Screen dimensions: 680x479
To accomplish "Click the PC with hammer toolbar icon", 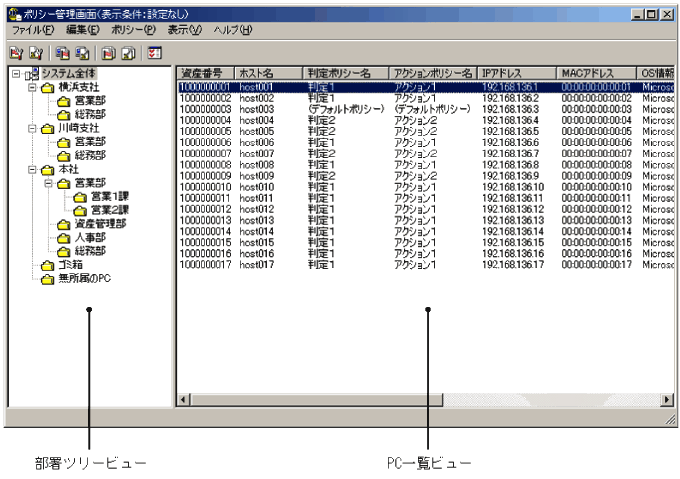I will pos(82,53).
